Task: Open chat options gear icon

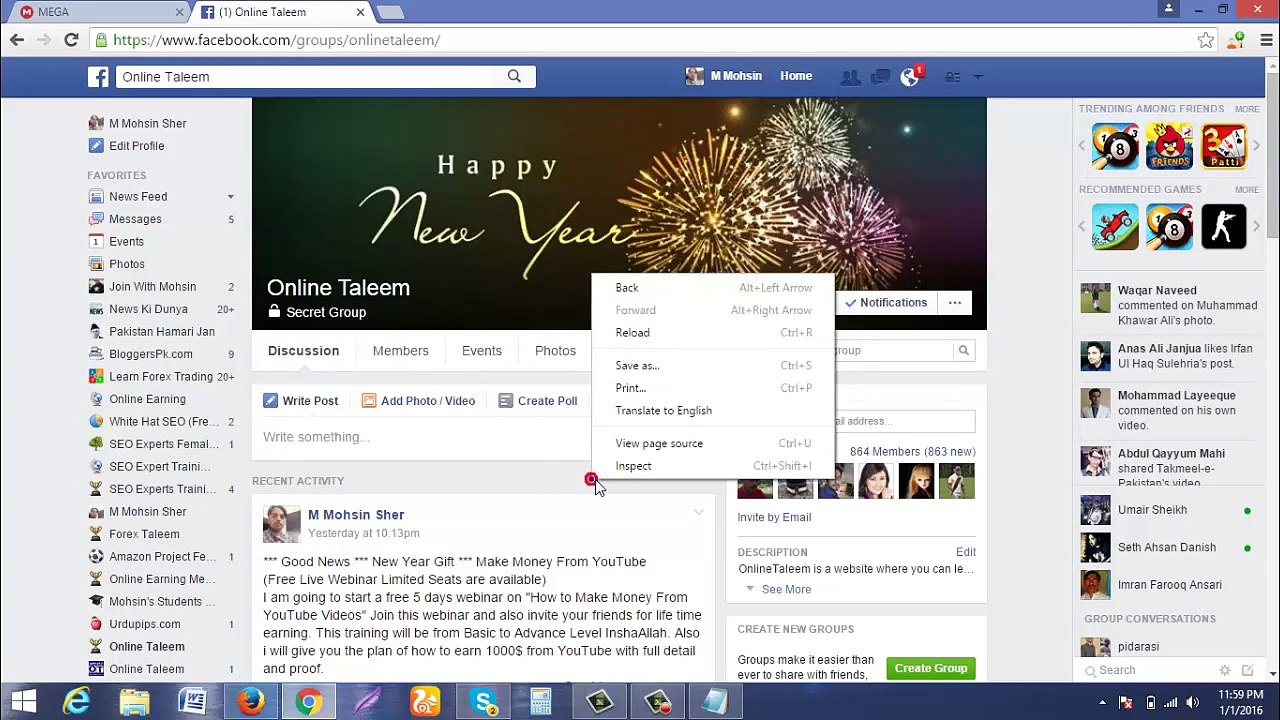Action: (x=1225, y=670)
